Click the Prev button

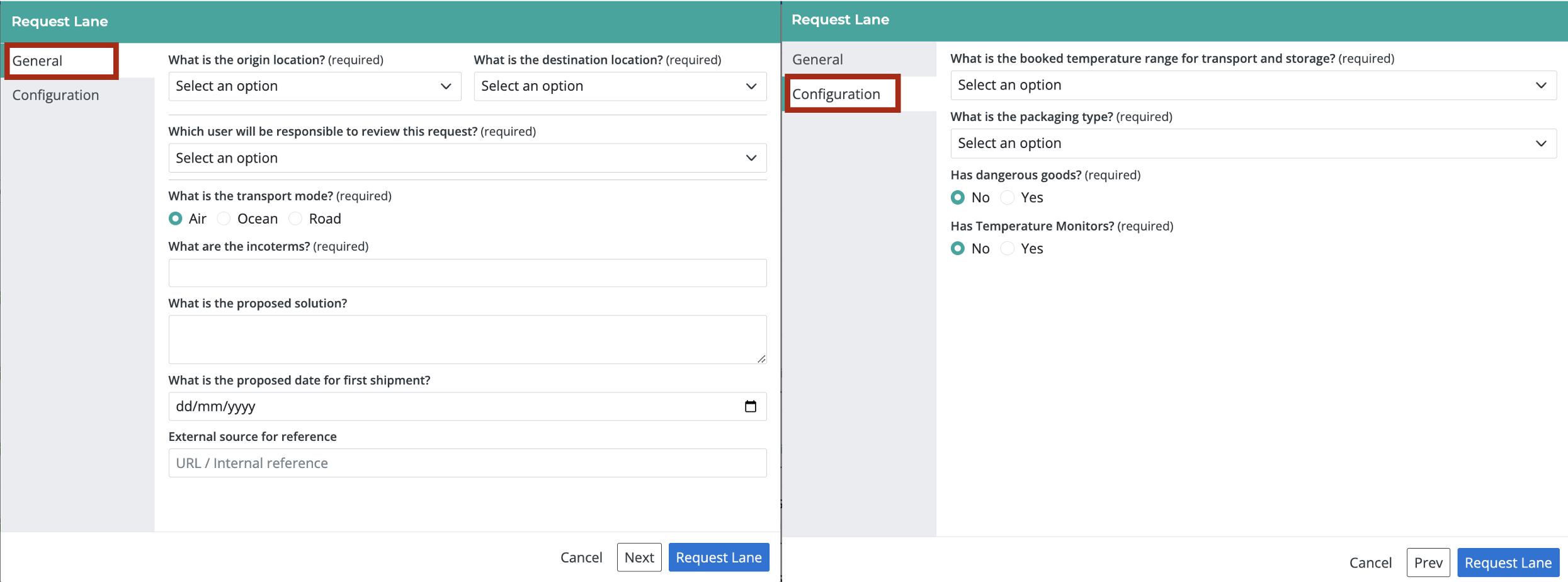[x=1428, y=562]
